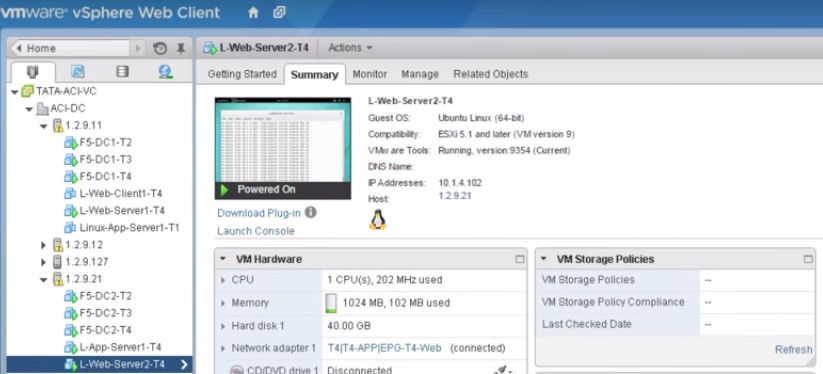Click the 40.00 GB hard disk value
The height and width of the screenshot is (374, 823).
pyautogui.click(x=349, y=326)
